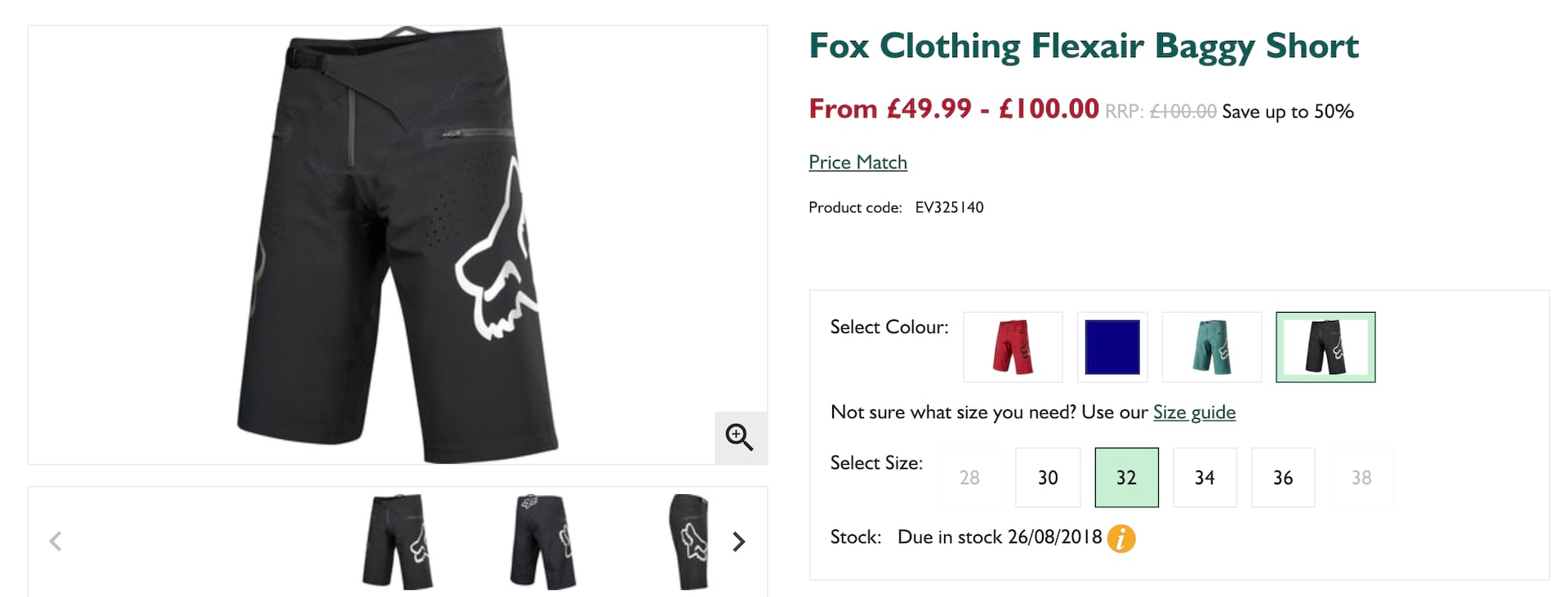Viewport: 1568px width, 597px height.
Task: Open the Price Match link
Action: 857,163
